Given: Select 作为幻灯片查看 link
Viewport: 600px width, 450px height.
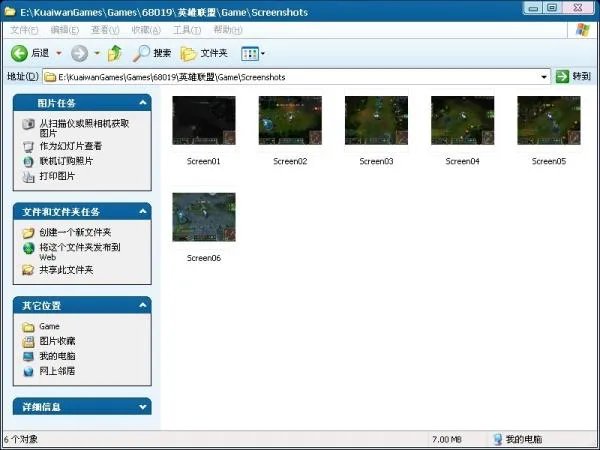Looking at the screenshot, I should click(71, 146).
